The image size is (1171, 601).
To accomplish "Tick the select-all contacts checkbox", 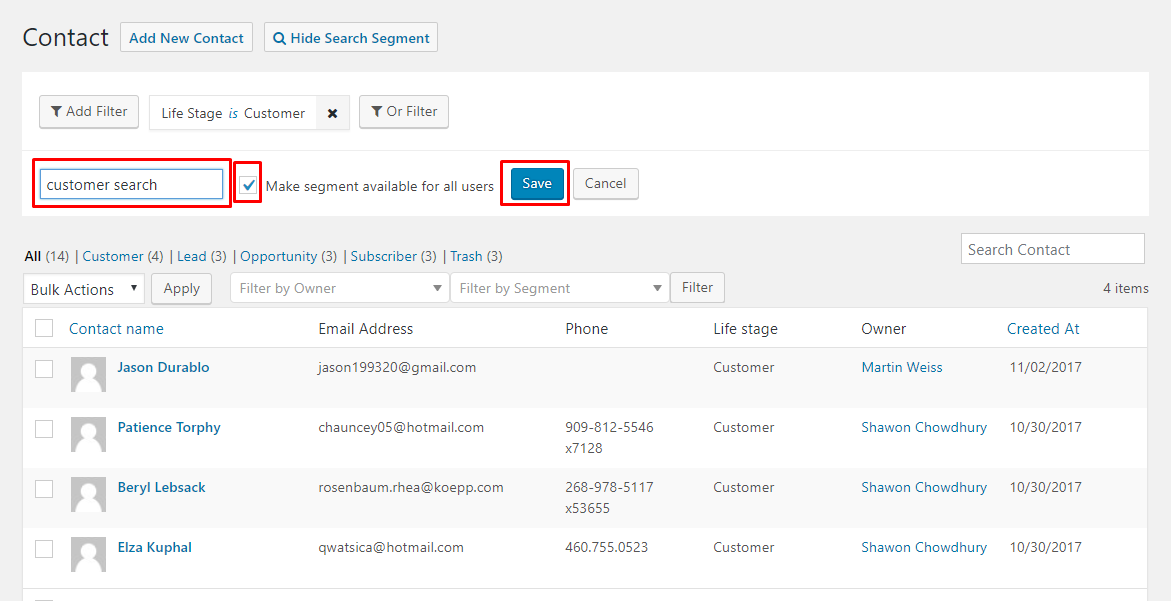I will (x=44, y=328).
